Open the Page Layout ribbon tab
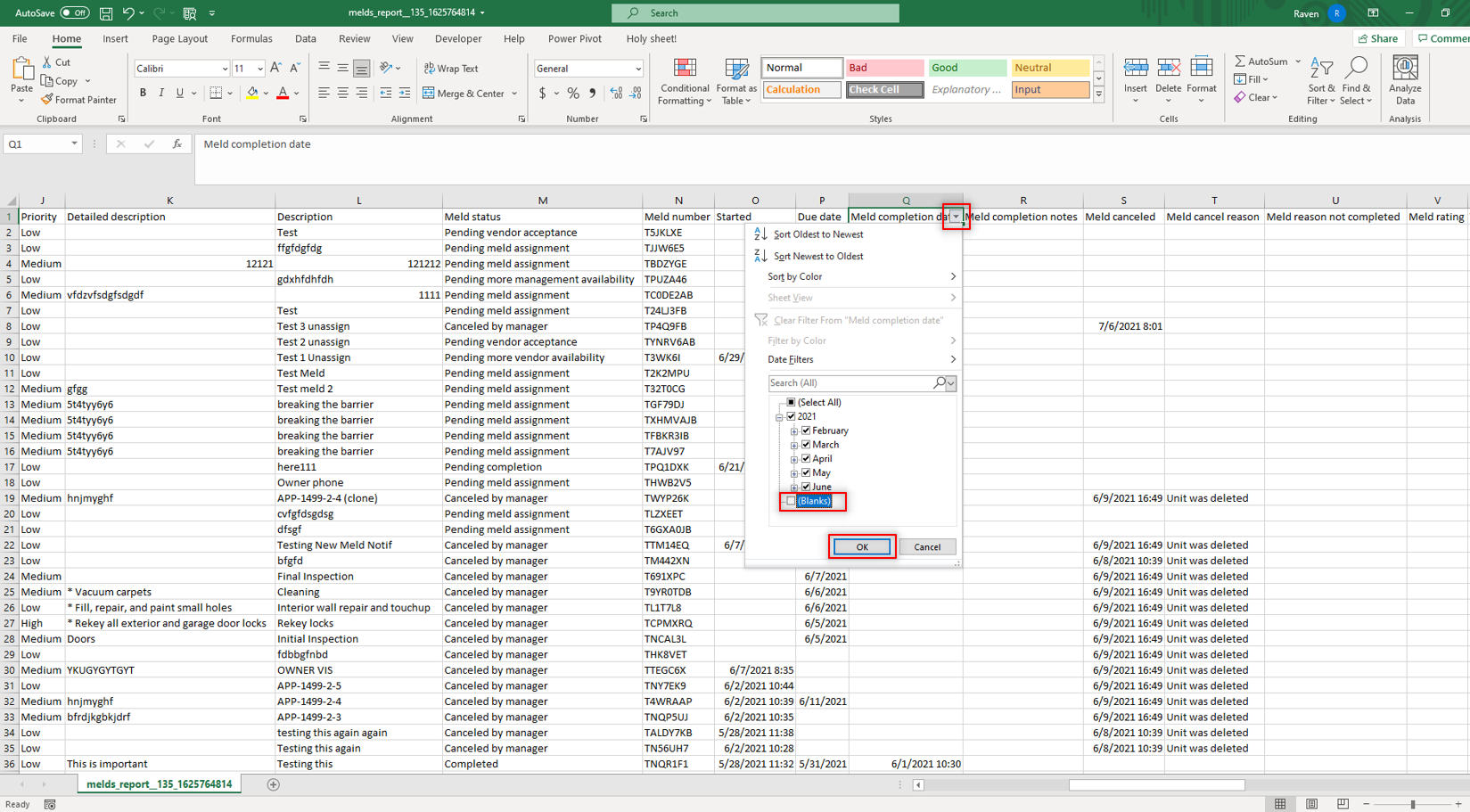 pos(179,39)
